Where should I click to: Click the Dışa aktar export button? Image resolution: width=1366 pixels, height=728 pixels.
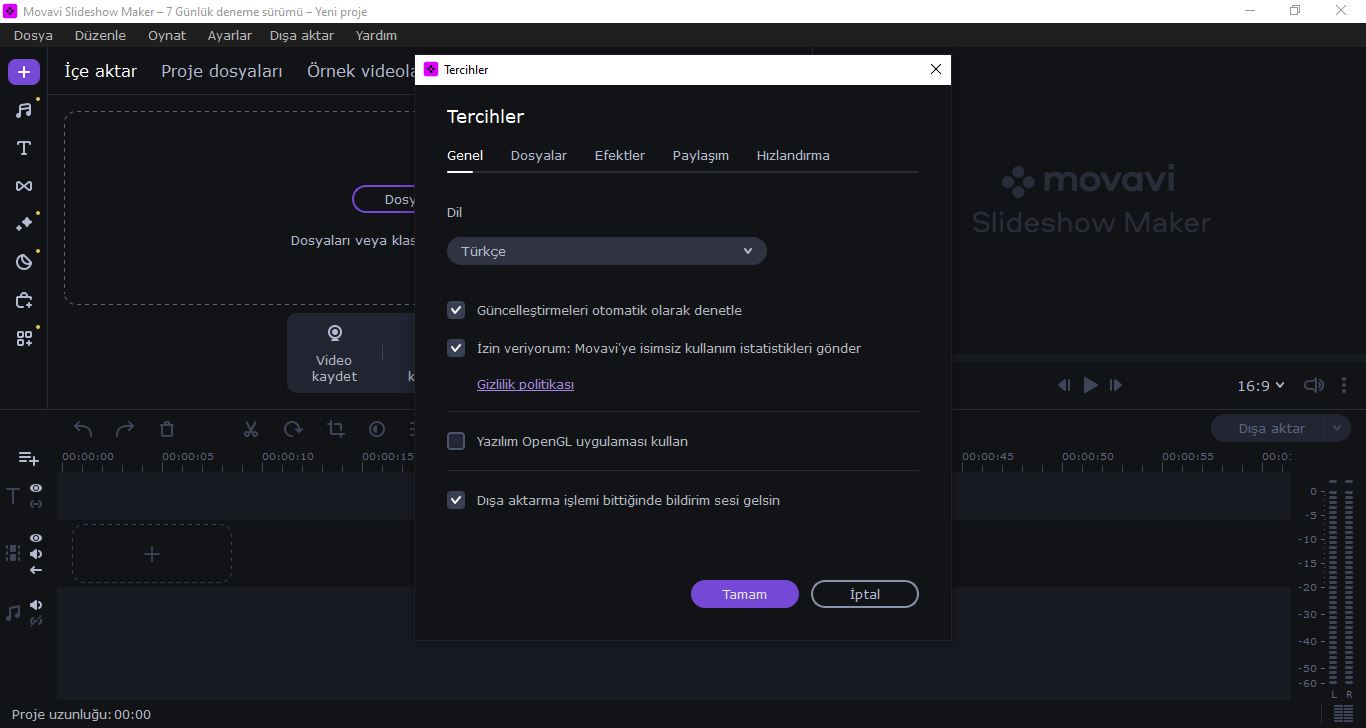pos(1270,428)
